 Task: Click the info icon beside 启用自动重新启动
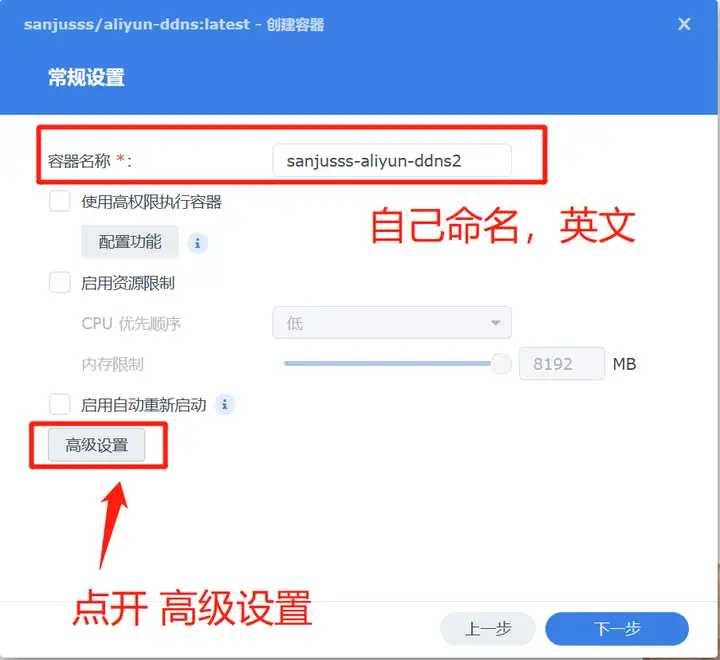click(x=225, y=405)
